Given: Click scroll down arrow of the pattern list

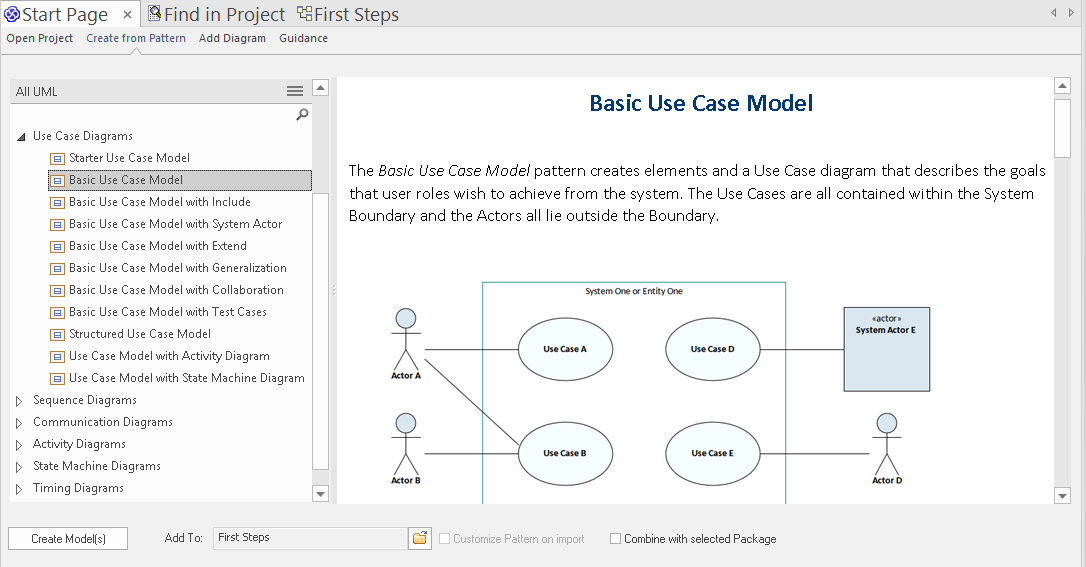Looking at the screenshot, I should (320, 494).
